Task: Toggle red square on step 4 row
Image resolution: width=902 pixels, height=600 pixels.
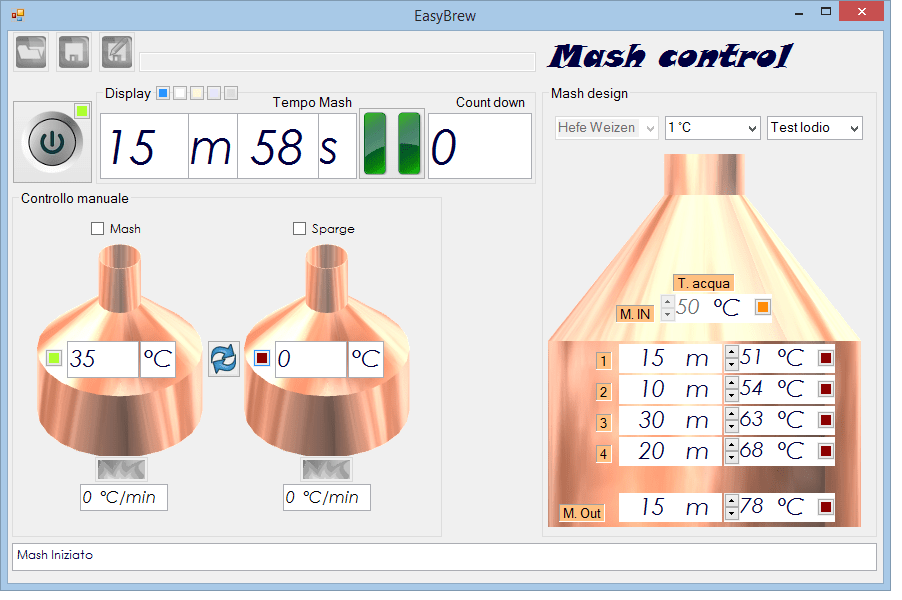Action: pyautogui.click(x=826, y=450)
